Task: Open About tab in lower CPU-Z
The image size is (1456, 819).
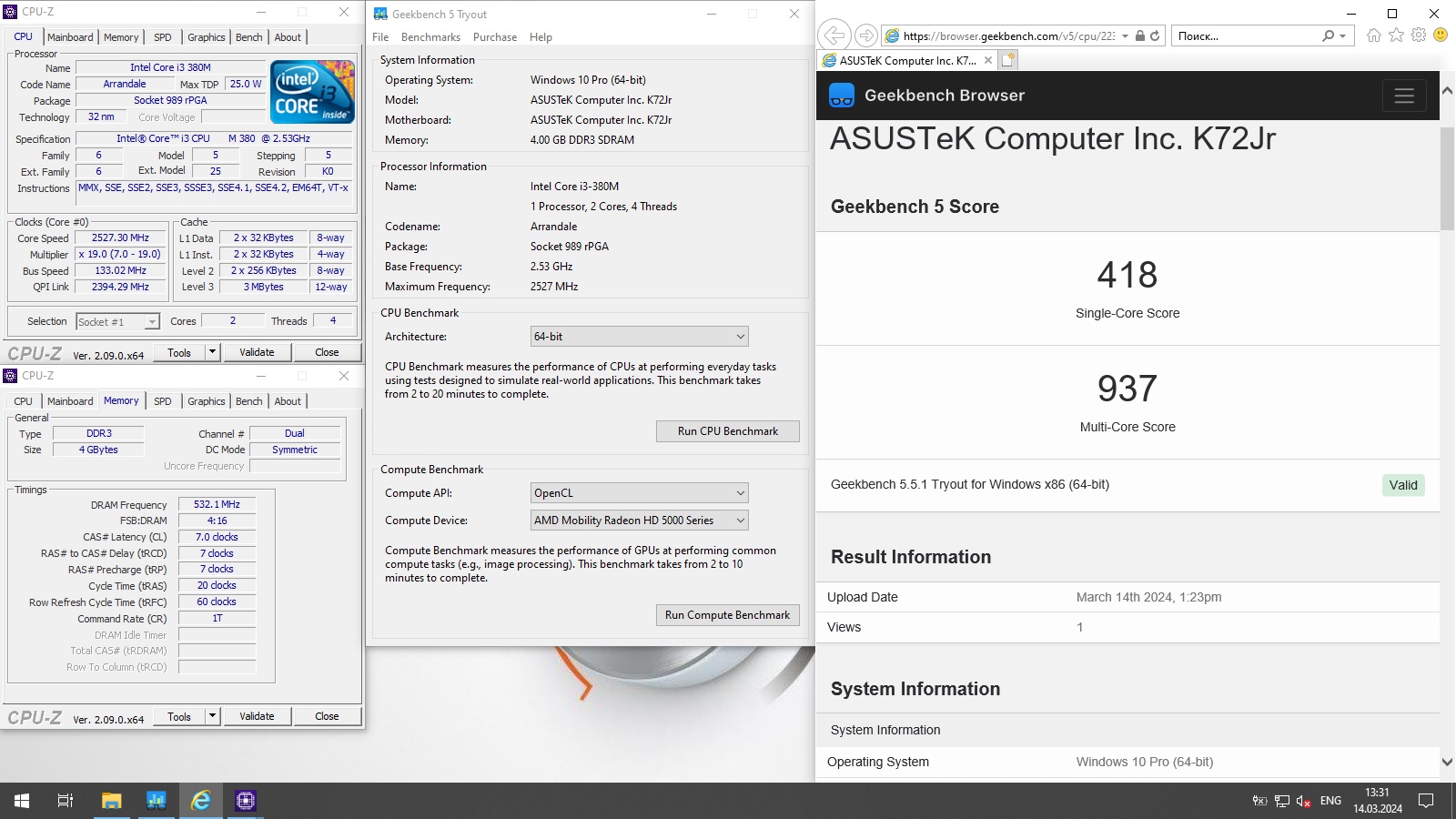Action: (x=288, y=401)
